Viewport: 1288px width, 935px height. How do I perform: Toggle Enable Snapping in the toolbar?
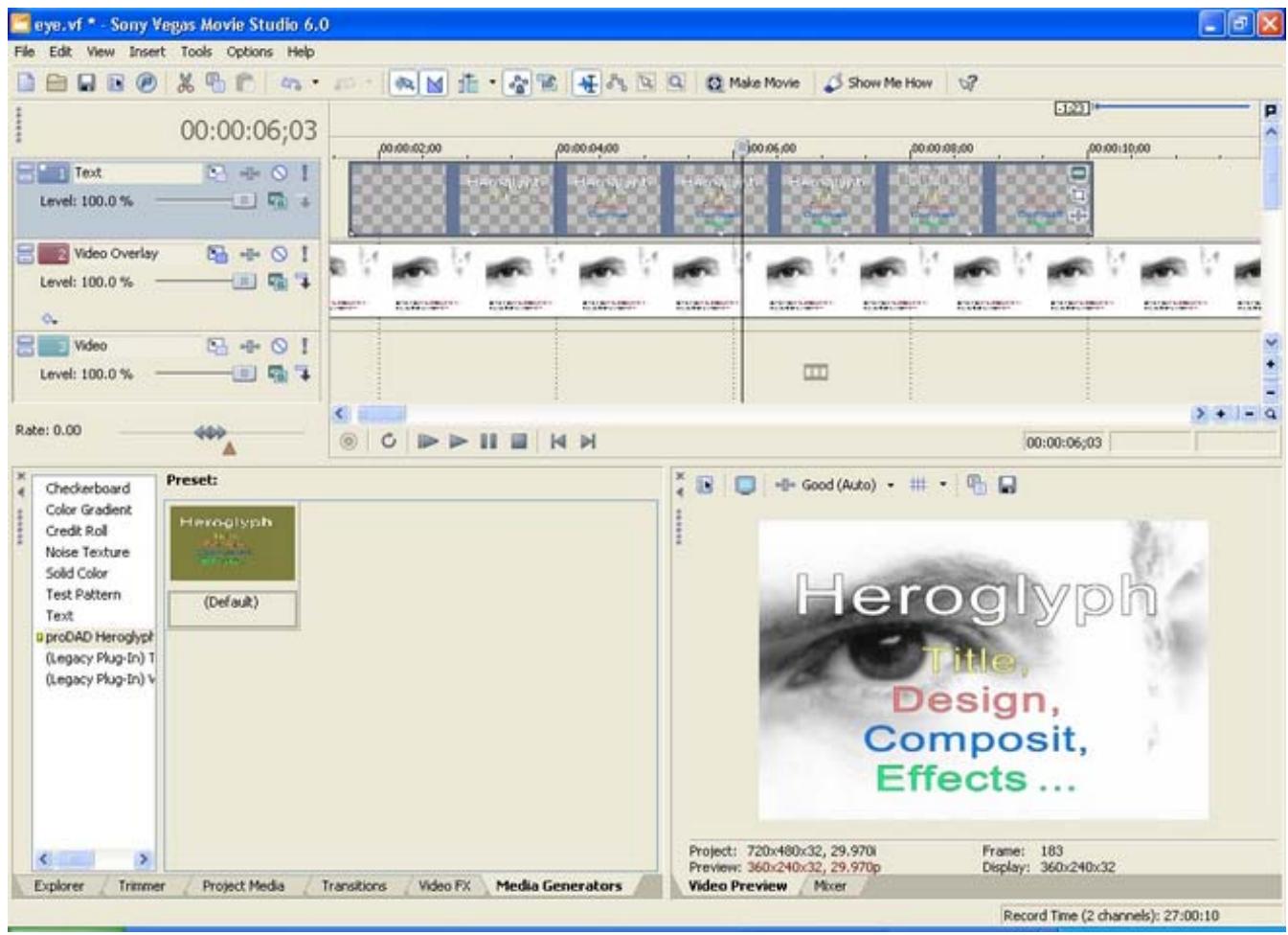[405, 83]
